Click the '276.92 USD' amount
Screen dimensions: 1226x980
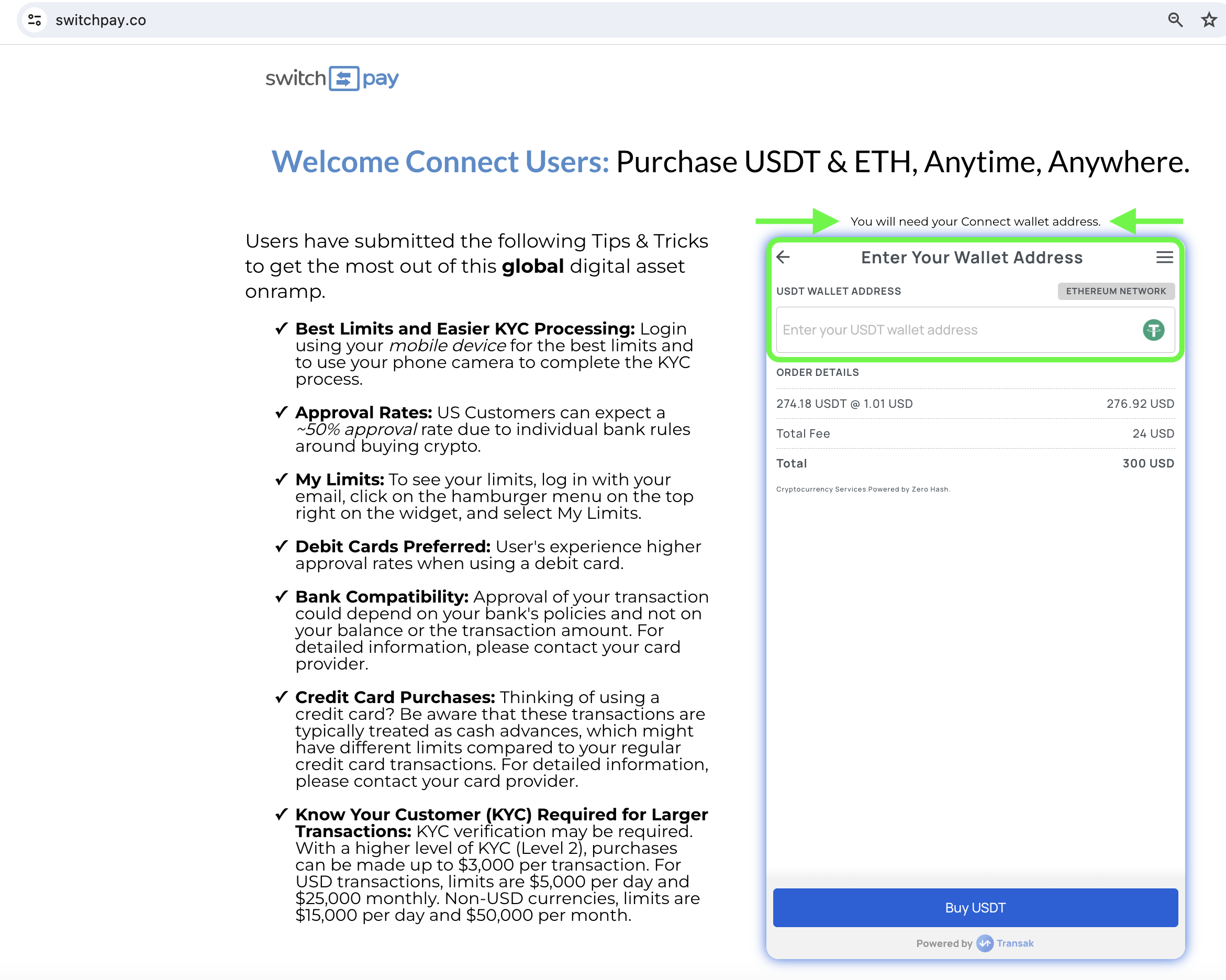coord(1140,404)
